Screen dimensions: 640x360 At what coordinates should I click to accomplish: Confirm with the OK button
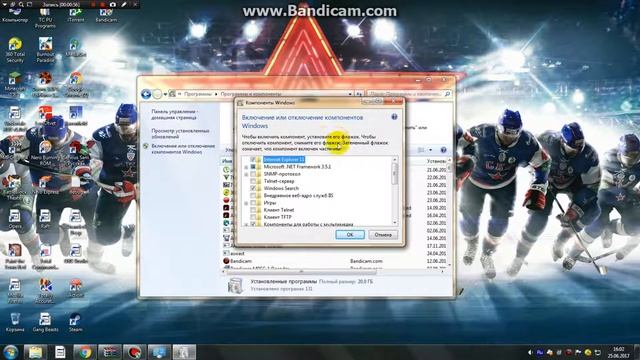click(x=350, y=235)
